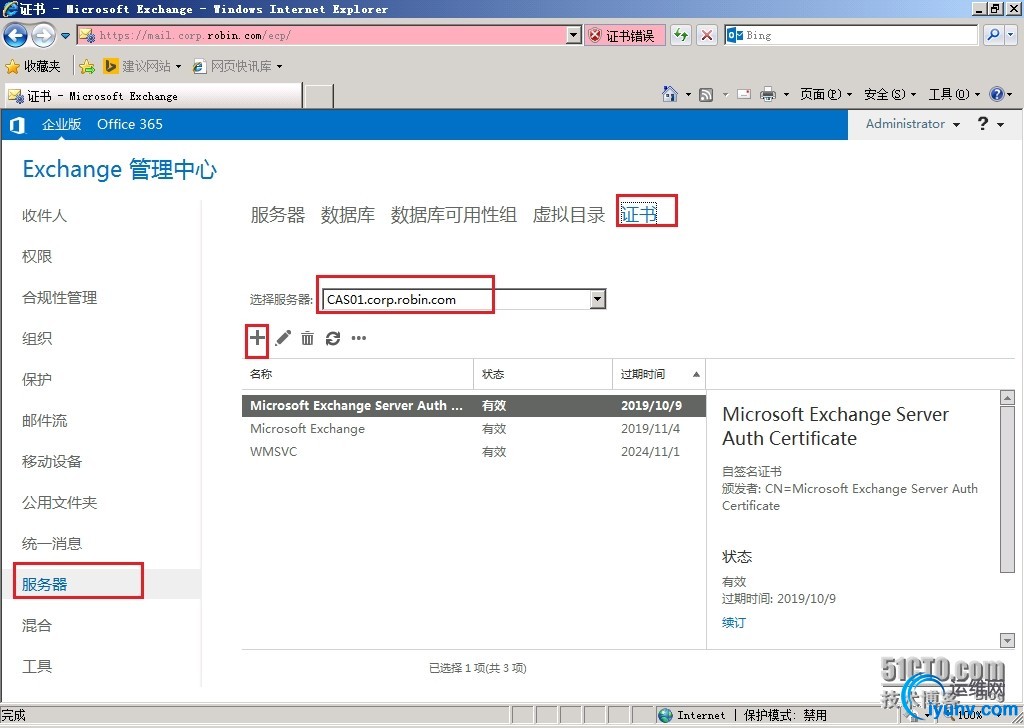The height and width of the screenshot is (728, 1024).
Task: Click the printer icon
Action: [768, 95]
